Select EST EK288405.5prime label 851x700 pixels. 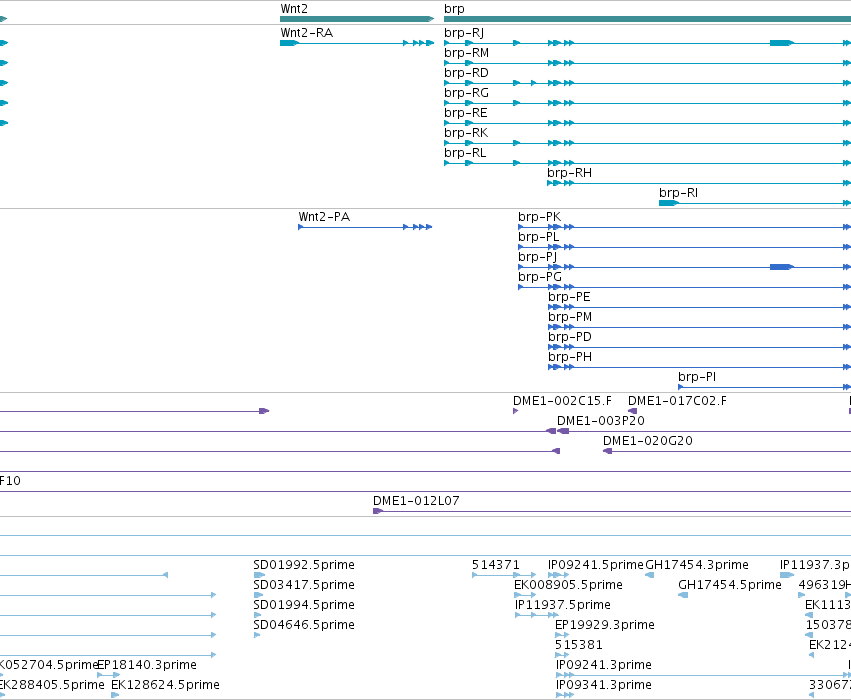click(x=52, y=685)
